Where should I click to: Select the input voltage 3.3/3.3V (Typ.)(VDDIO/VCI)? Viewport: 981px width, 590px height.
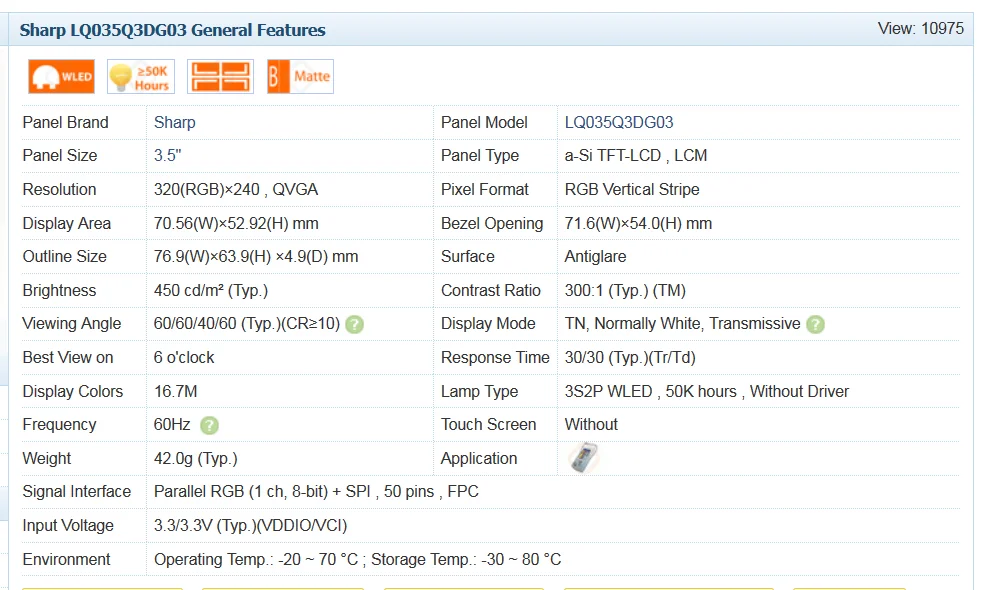250,526
